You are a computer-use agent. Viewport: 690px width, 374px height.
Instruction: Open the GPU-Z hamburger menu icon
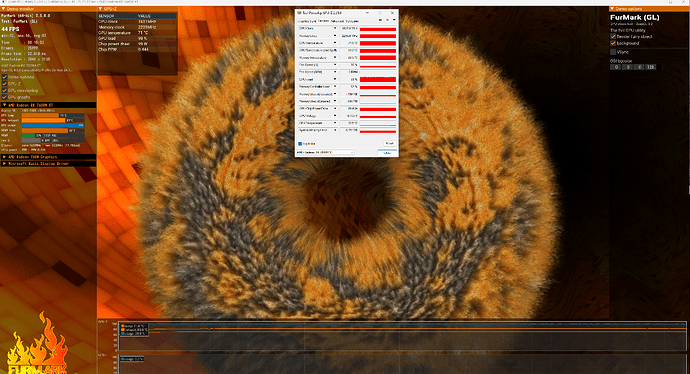pyautogui.click(x=393, y=20)
